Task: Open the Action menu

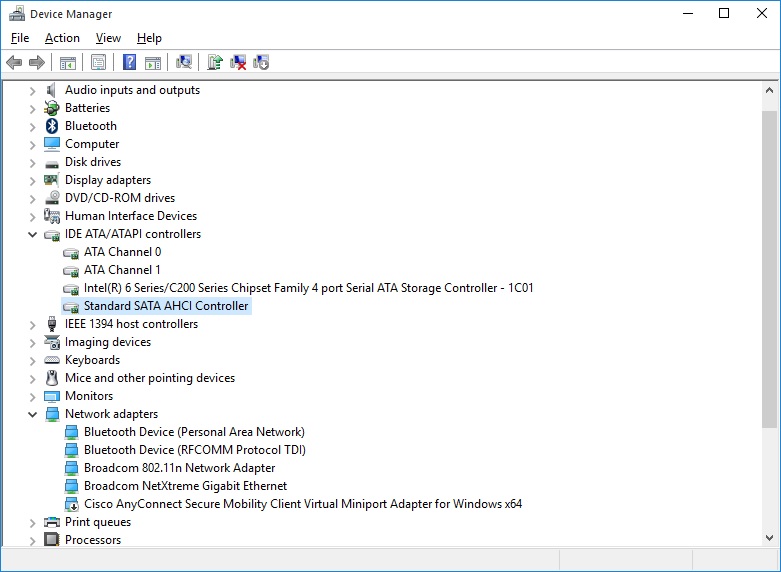Action: (62, 38)
